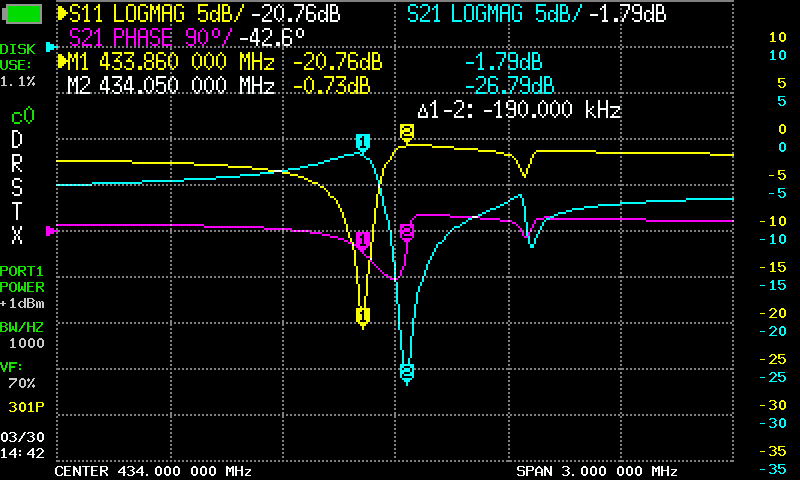Screen dimensions: 800x480
Task: Select yellow marker 2 at the S11 peak
Action: click(407, 132)
